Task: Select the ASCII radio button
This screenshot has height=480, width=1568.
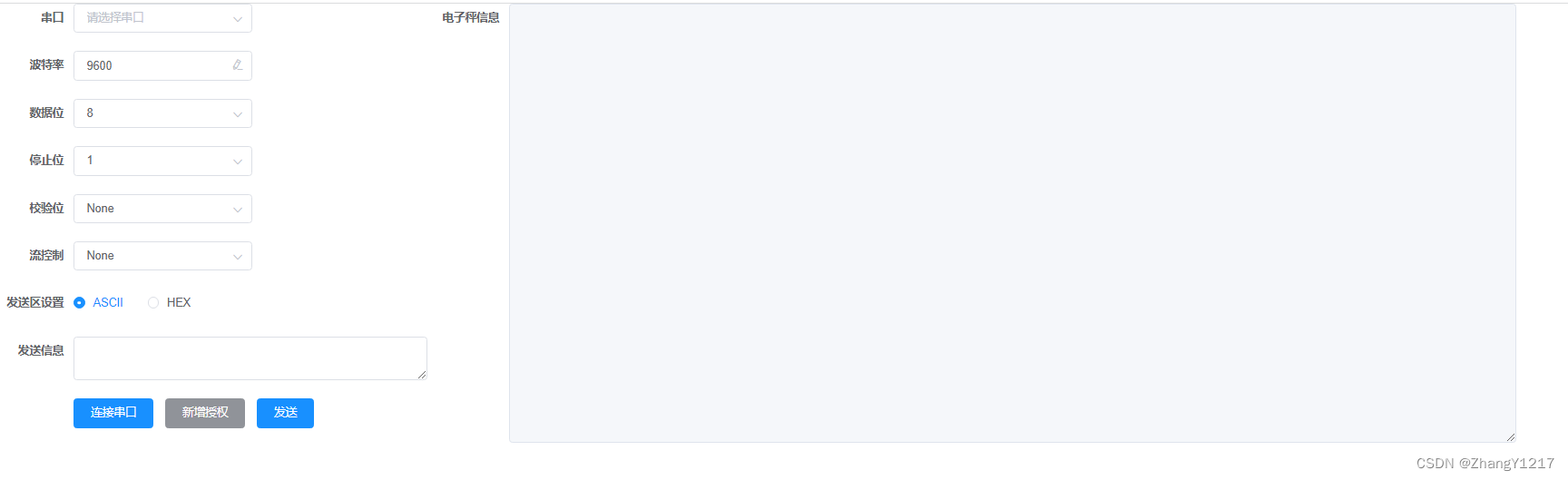Action: pos(80,303)
